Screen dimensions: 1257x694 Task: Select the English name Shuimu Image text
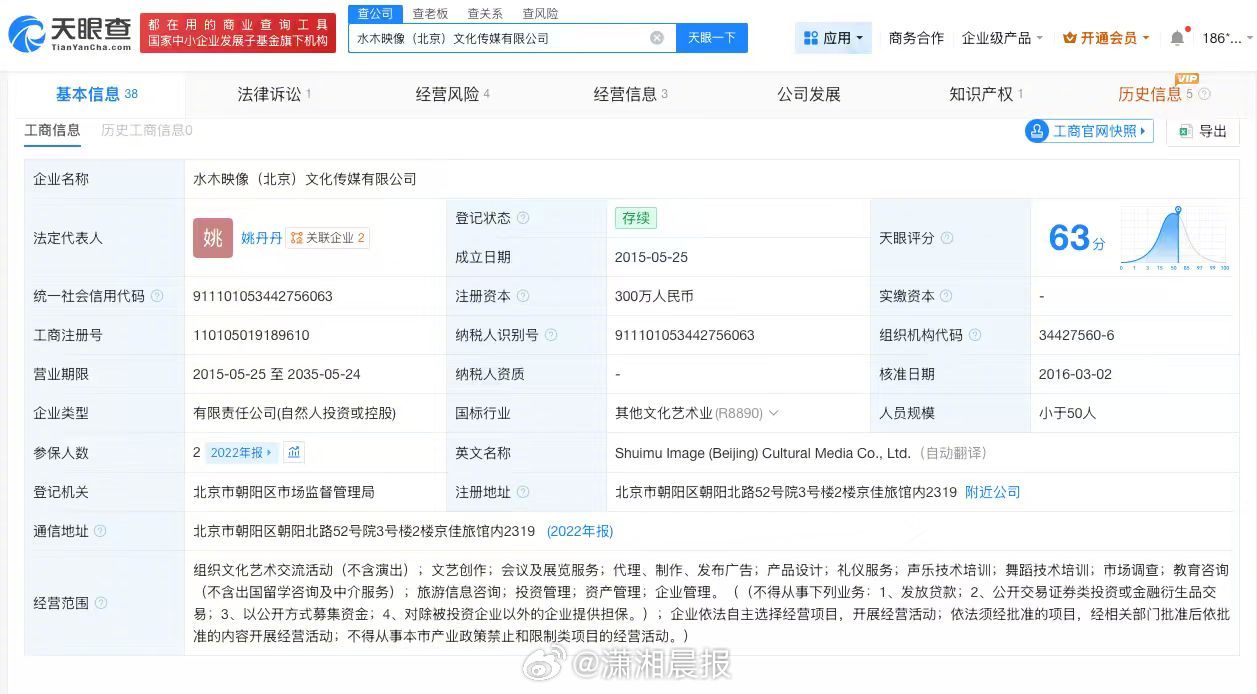click(763, 453)
